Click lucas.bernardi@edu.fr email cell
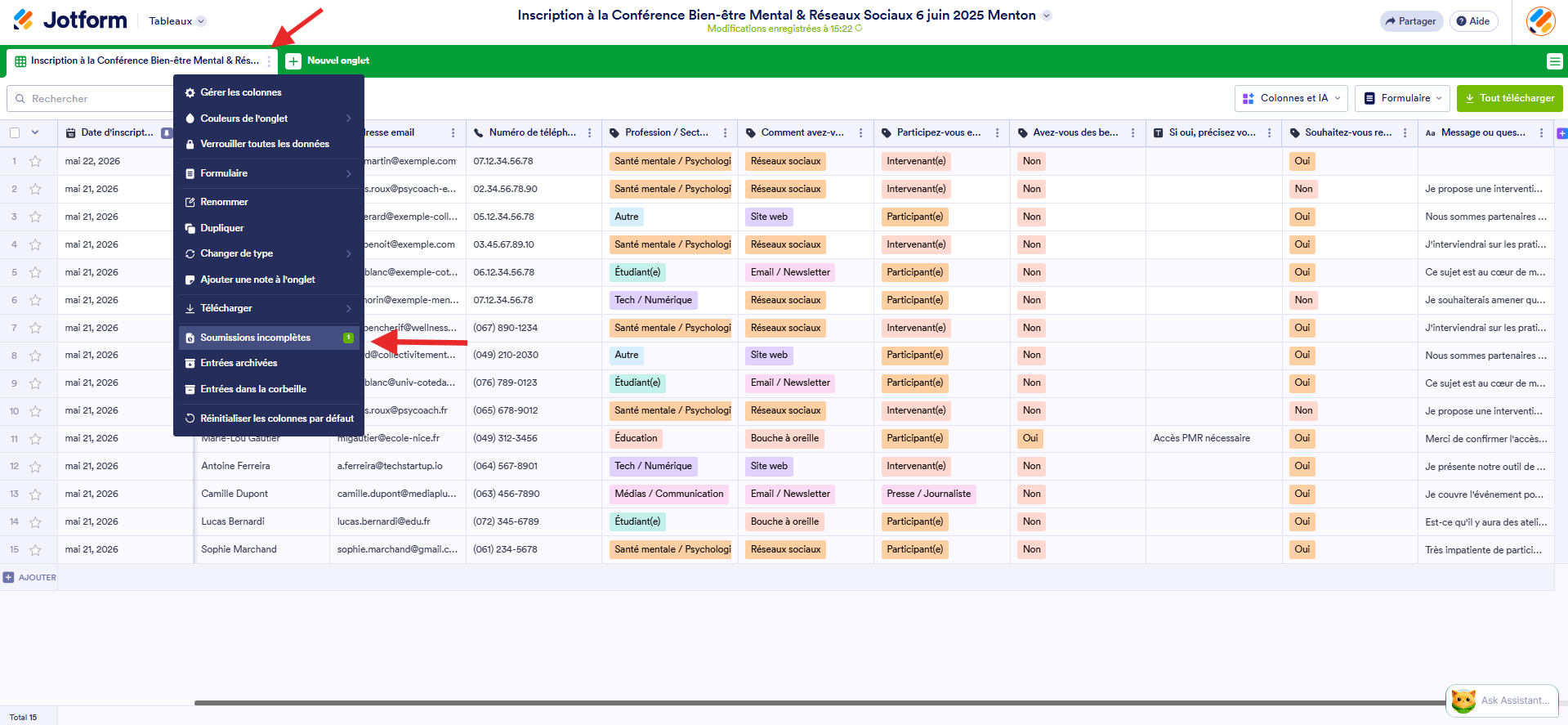Screen dimensions: 1568x725 click(397, 522)
